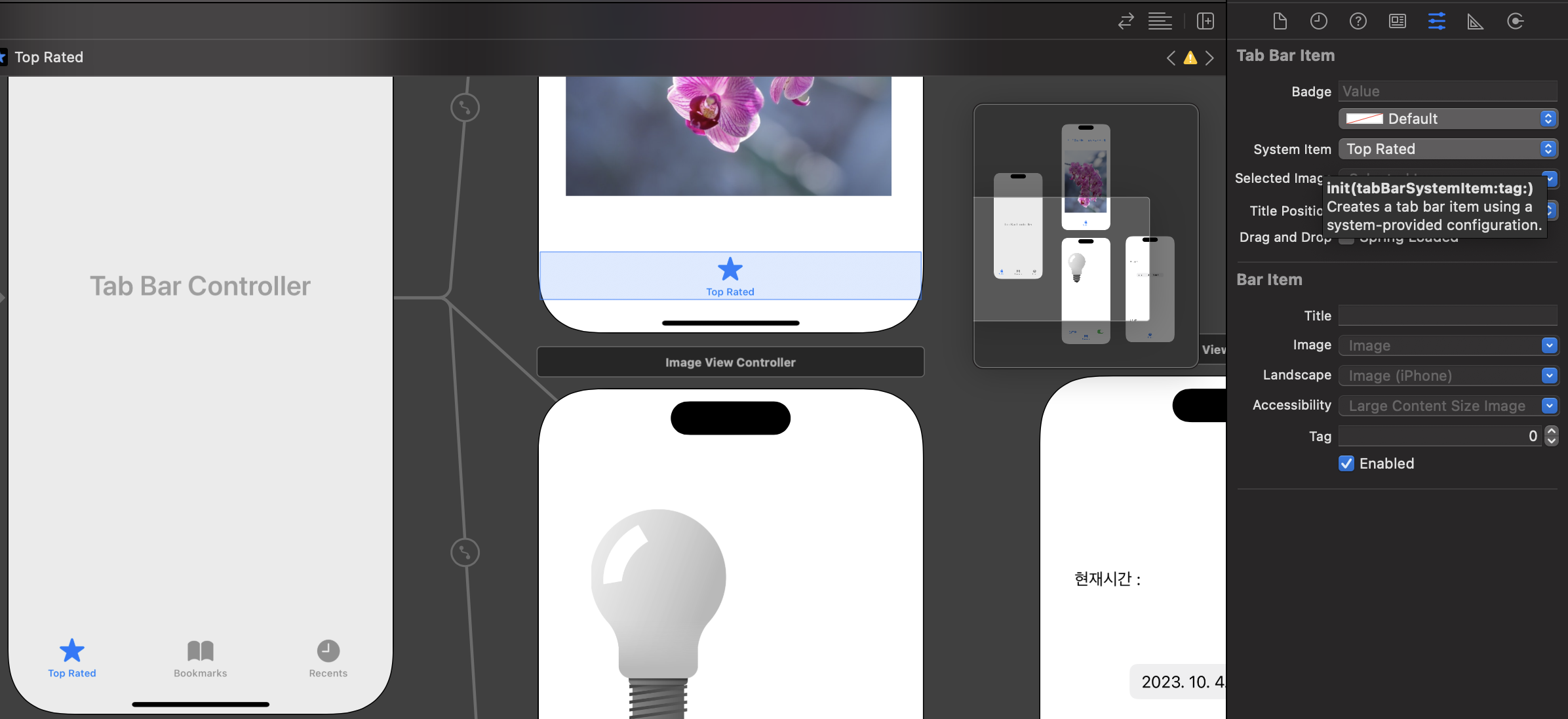Screen dimensions: 1568x719
Task: Toggle the Spring Loaded checkbox
Action: coord(1346,240)
